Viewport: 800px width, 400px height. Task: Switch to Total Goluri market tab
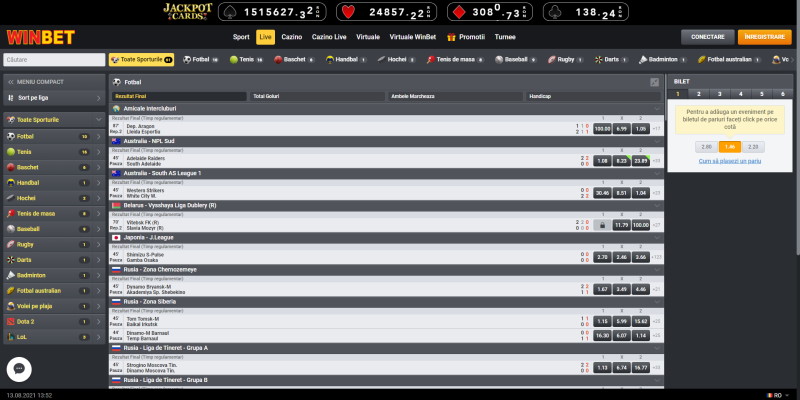317,96
